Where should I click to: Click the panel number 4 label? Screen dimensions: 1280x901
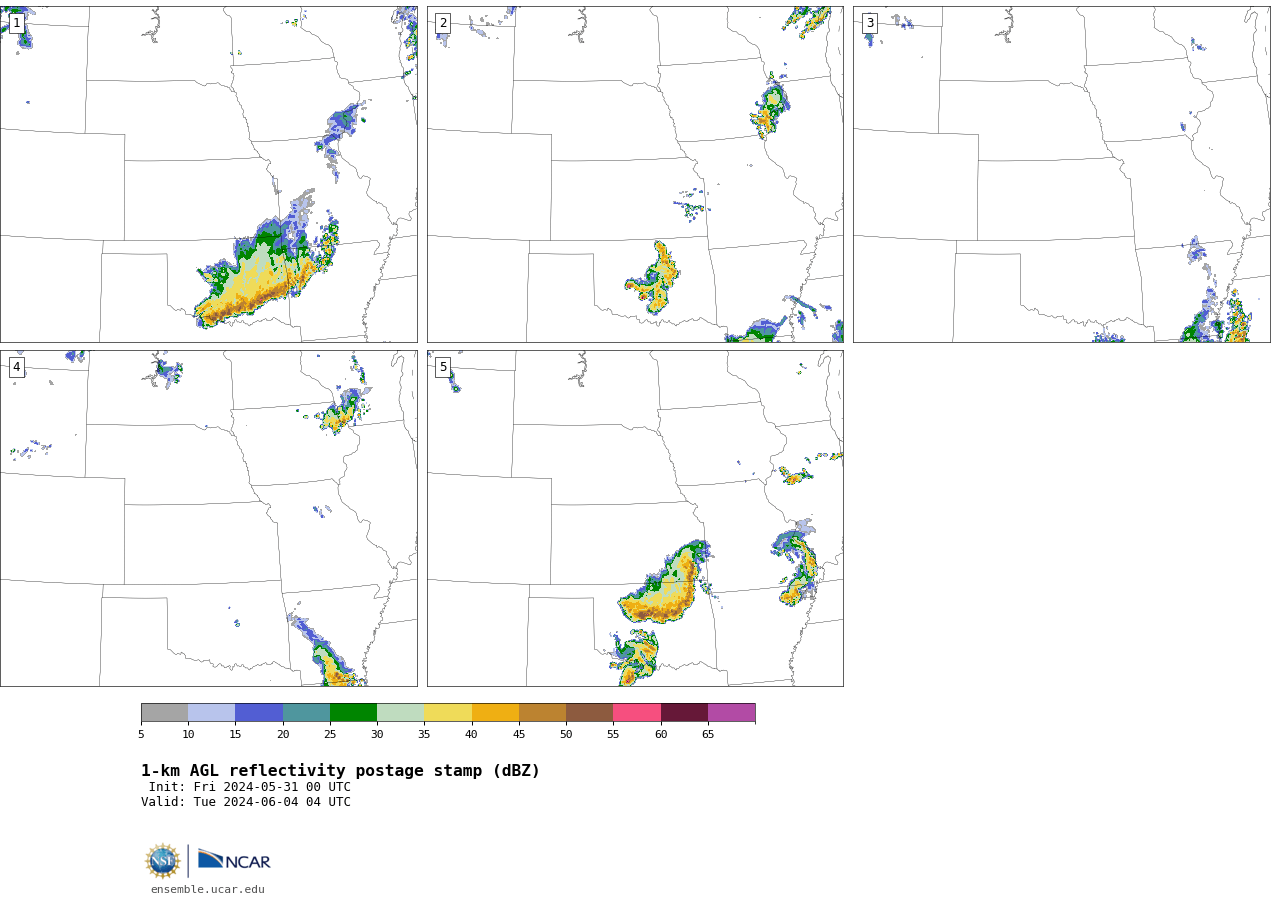pos(16,367)
